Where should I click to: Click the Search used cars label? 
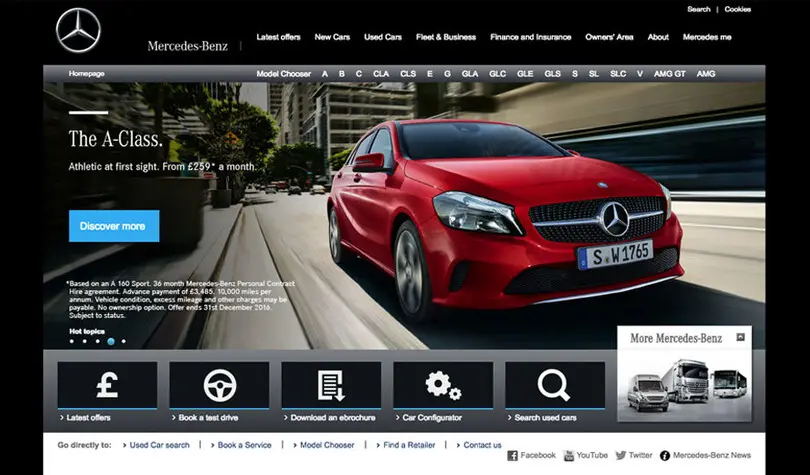tap(545, 418)
